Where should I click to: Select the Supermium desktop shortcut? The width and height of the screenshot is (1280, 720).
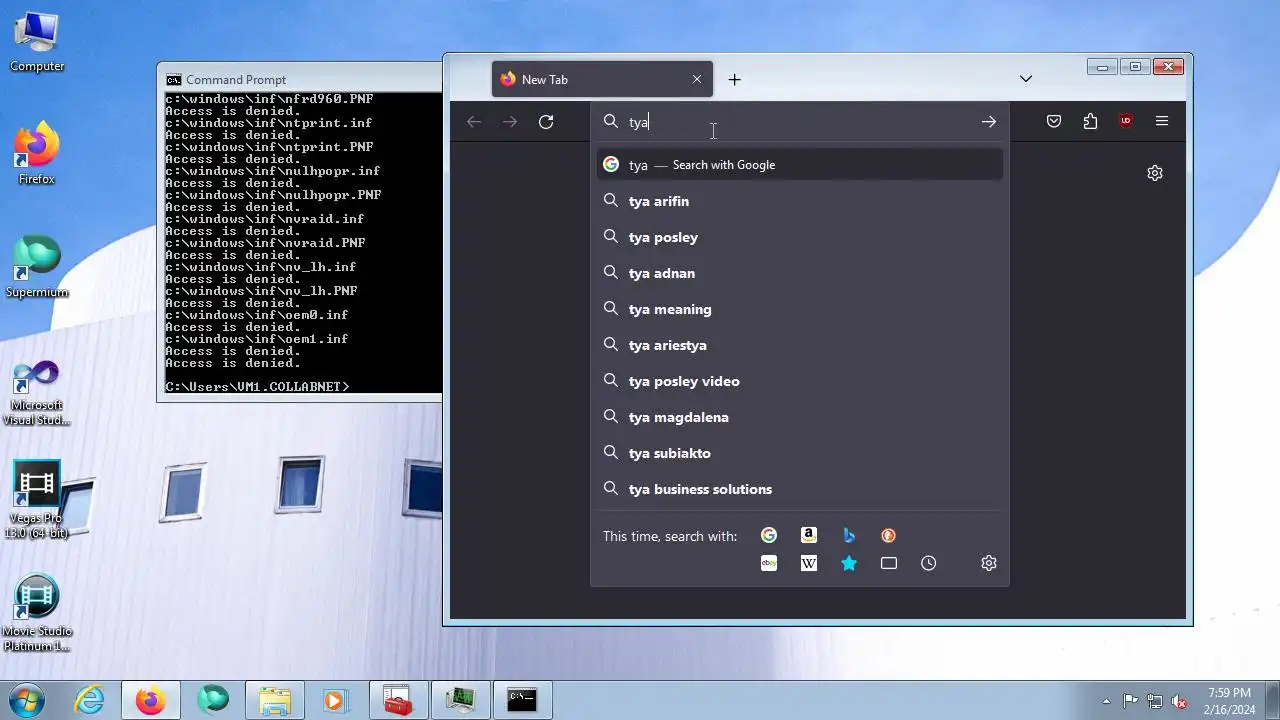(37, 266)
